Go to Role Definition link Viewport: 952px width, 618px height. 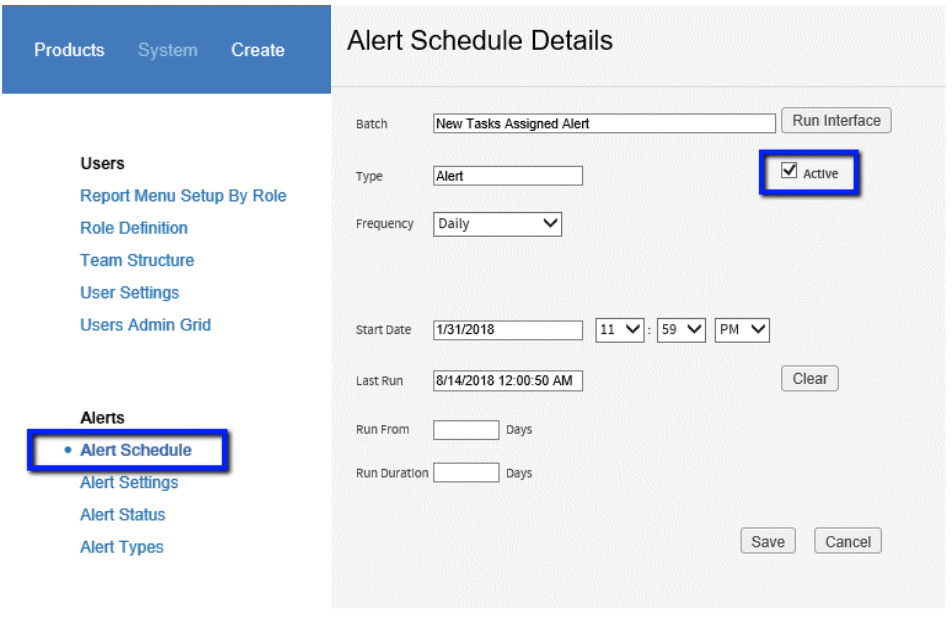pos(134,228)
